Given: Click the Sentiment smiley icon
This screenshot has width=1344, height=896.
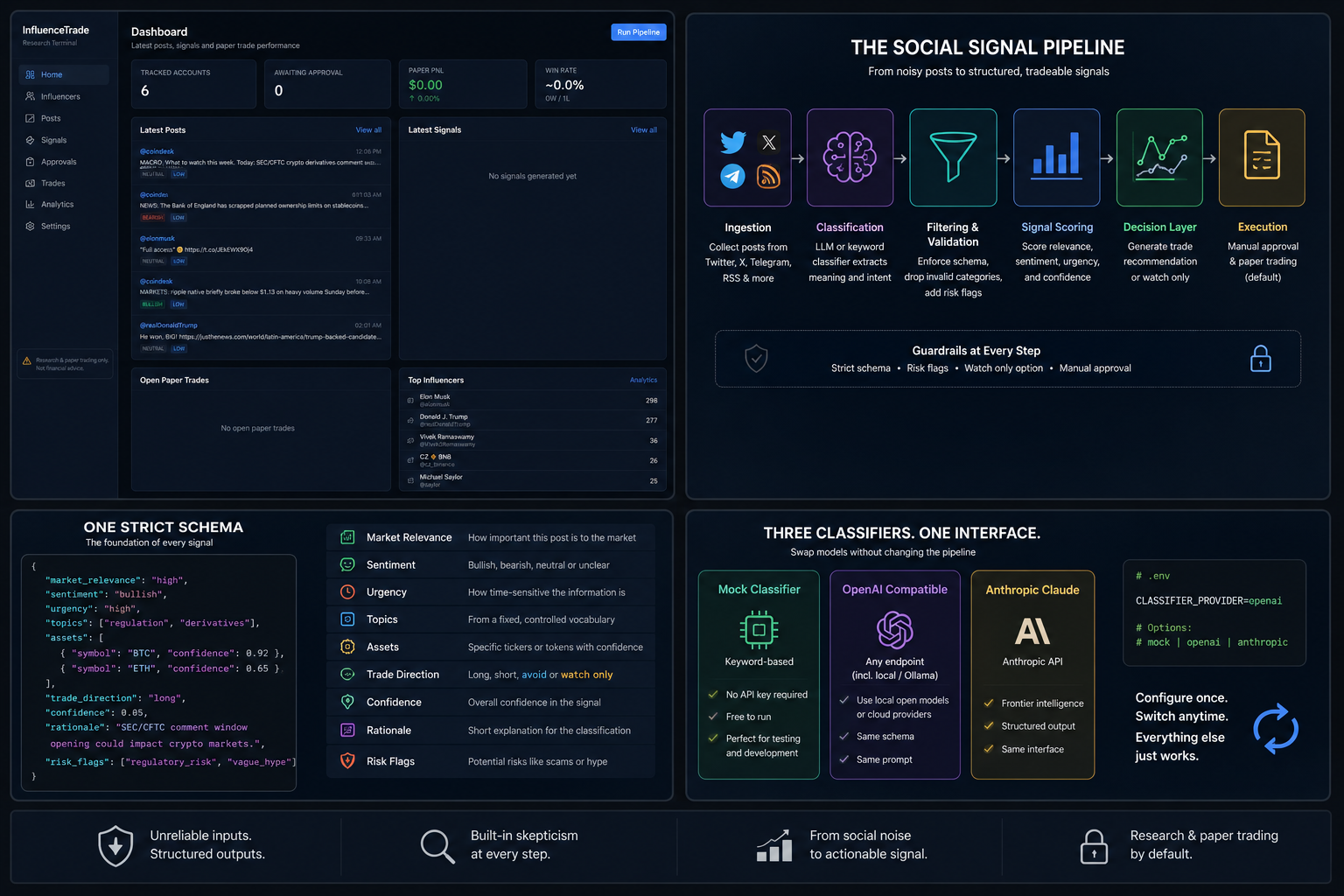Looking at the screenshot, I should coord(347,565).
